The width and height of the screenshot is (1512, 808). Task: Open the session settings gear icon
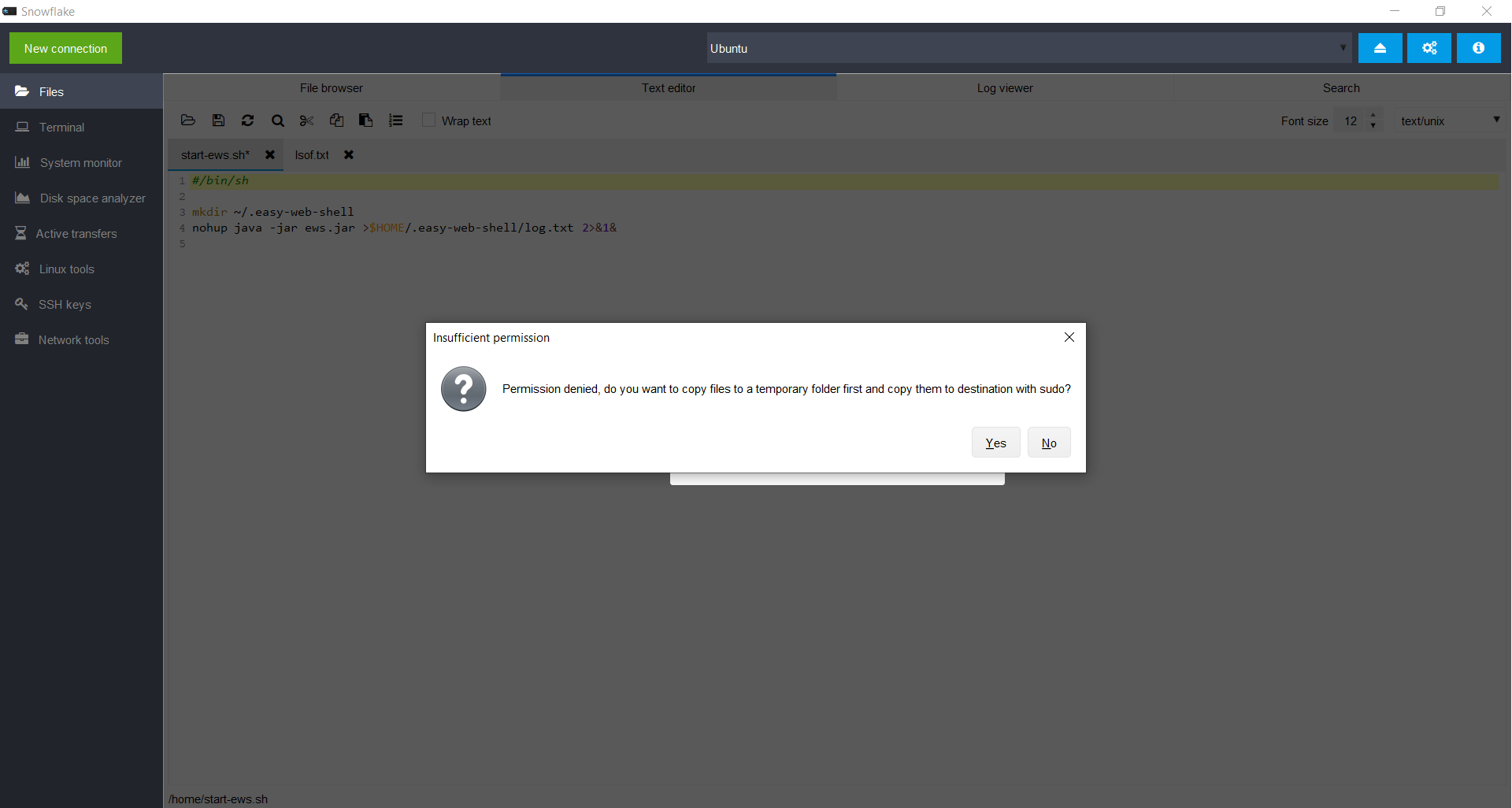[x=1429, y=48]
